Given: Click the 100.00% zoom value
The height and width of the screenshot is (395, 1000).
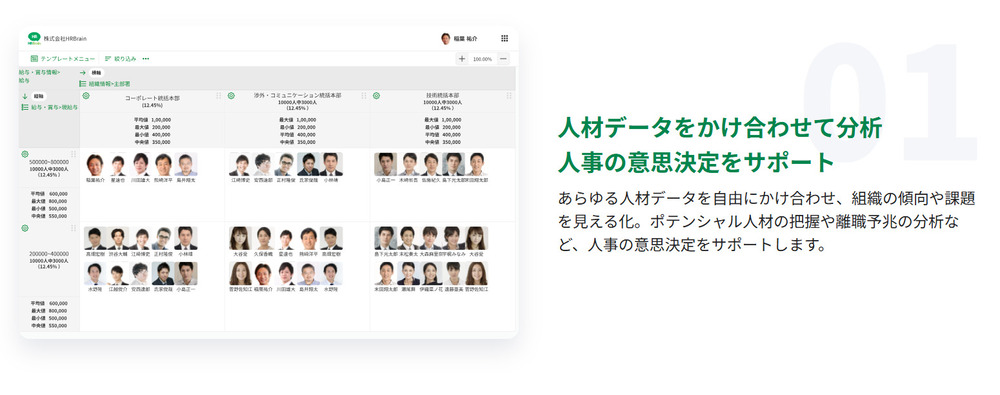Looking at the screenshot, I should pos(483,59).
